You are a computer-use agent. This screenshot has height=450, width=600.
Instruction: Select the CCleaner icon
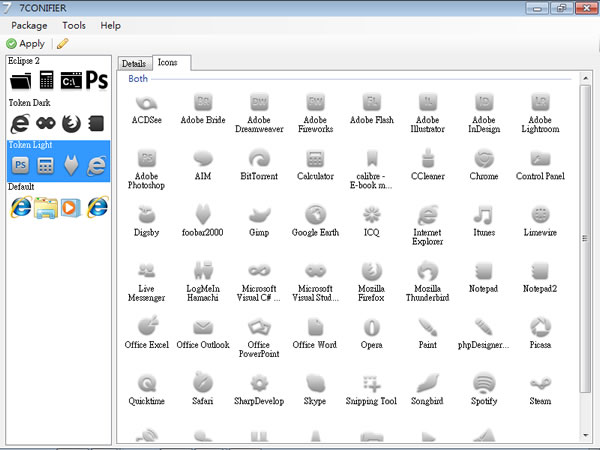[x=427, y=159]
